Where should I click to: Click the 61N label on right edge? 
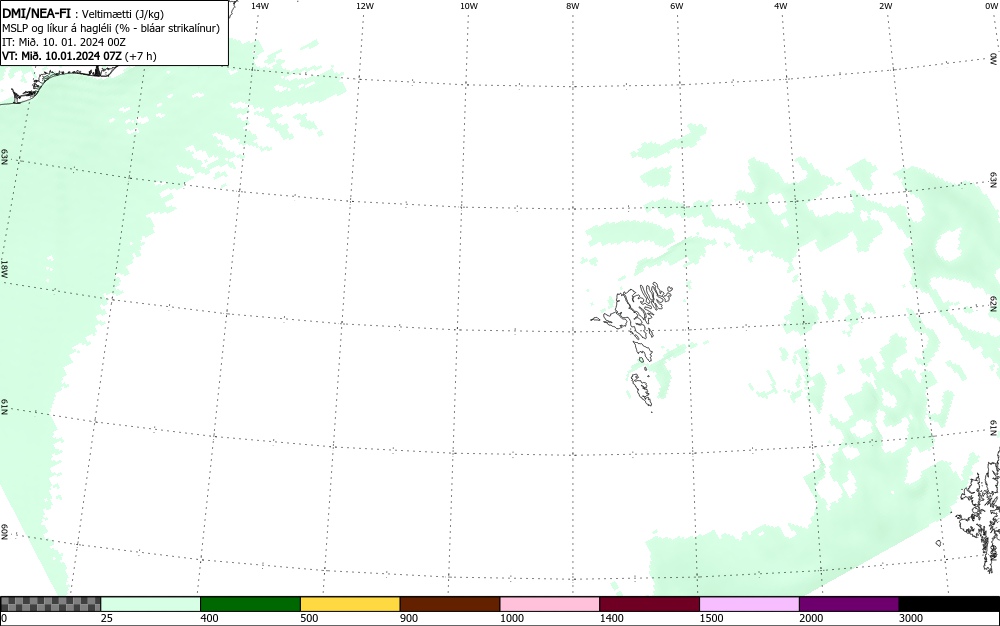point(994,428)
